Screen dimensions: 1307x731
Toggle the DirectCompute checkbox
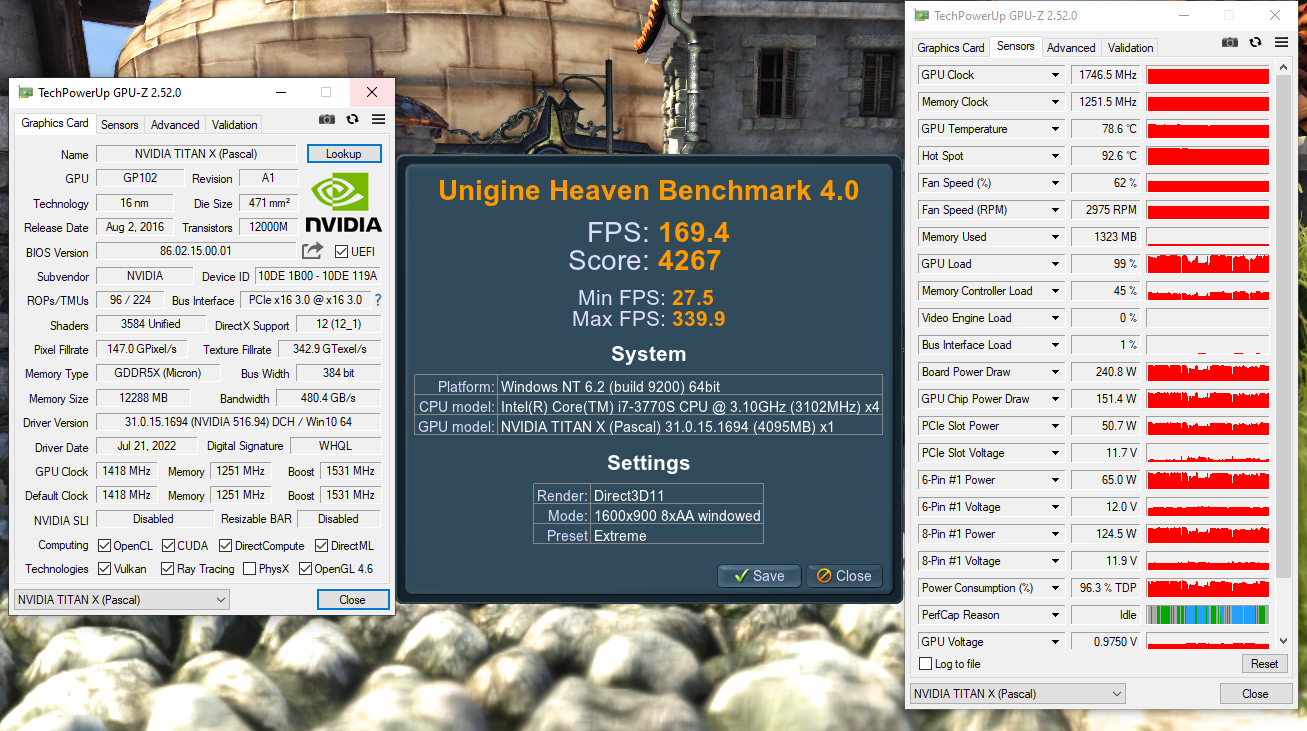click(x=225, y=546)
